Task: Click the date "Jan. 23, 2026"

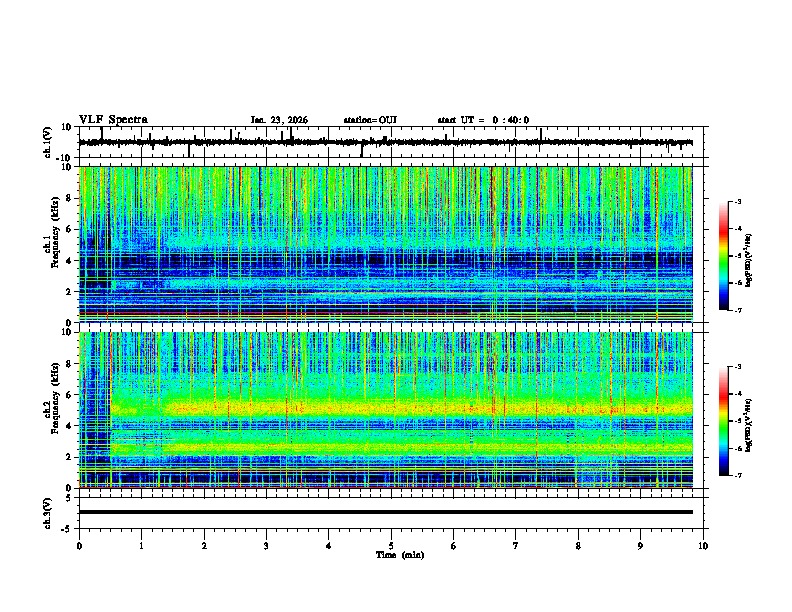Action: 279,120
